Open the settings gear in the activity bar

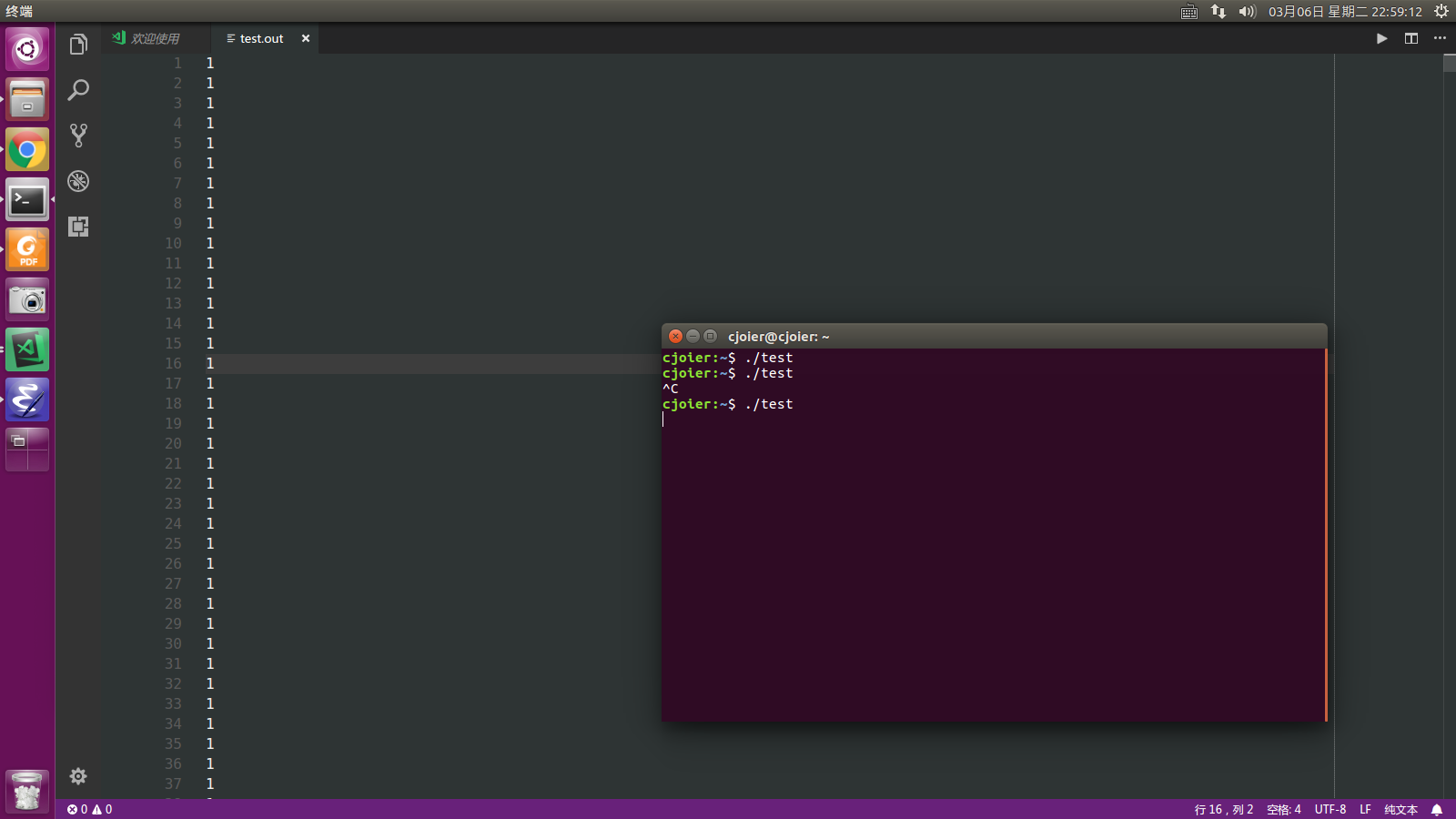click(x=78, y=776)
